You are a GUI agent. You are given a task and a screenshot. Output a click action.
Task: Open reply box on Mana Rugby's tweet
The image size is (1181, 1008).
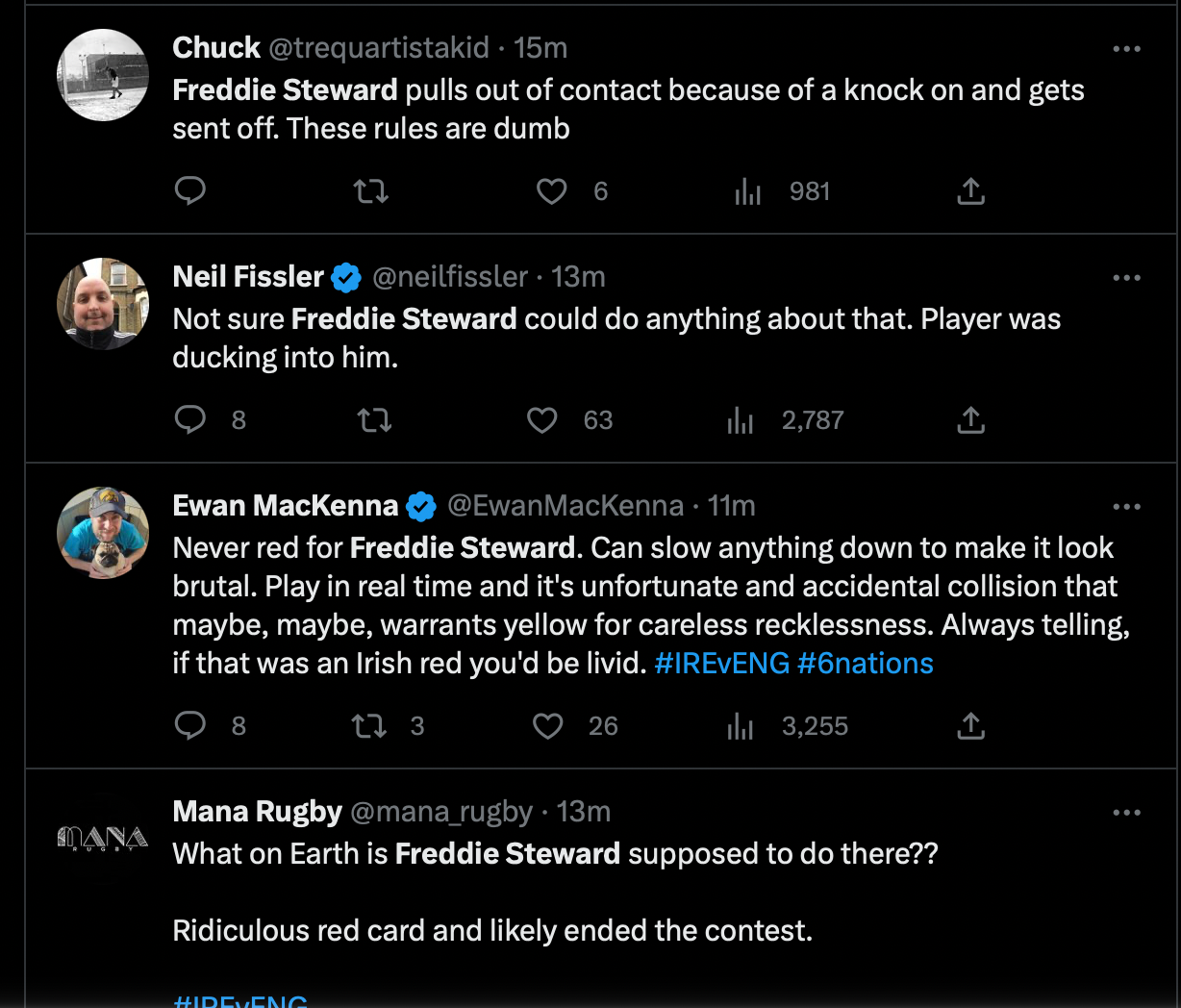(189, 1000)
